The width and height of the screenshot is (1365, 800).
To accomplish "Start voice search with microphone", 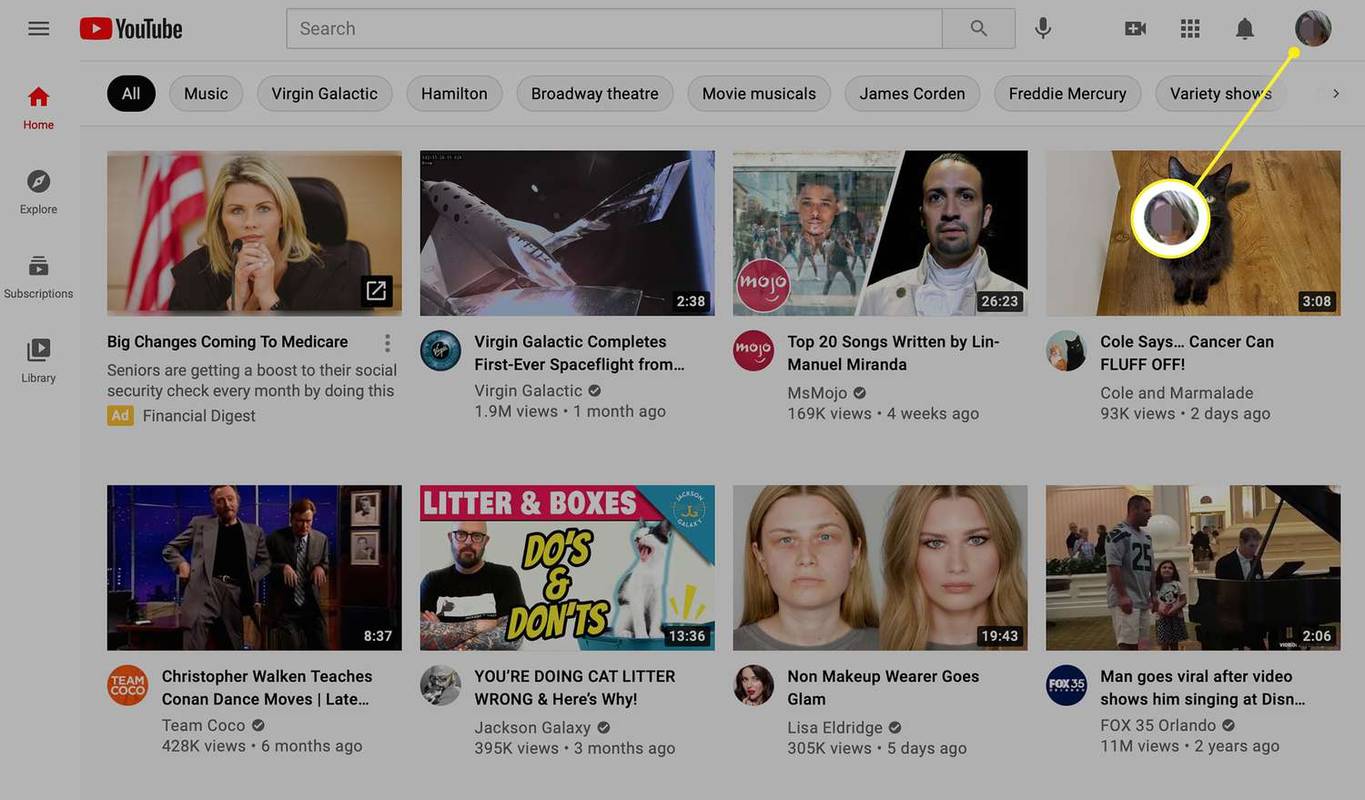I will [x=1043, y=28].
